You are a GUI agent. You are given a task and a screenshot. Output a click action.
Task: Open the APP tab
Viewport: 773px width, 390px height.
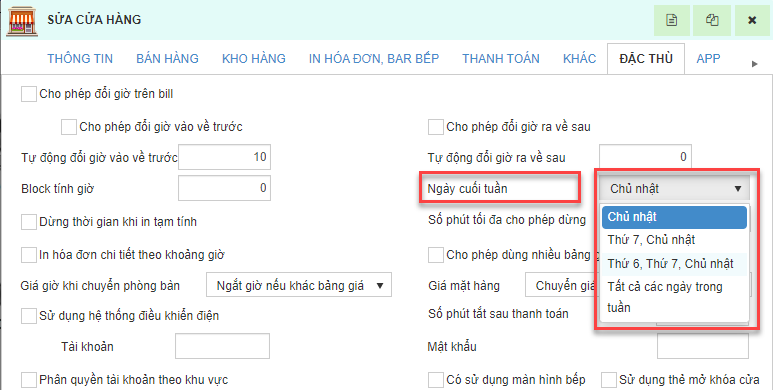pos(708,59)
